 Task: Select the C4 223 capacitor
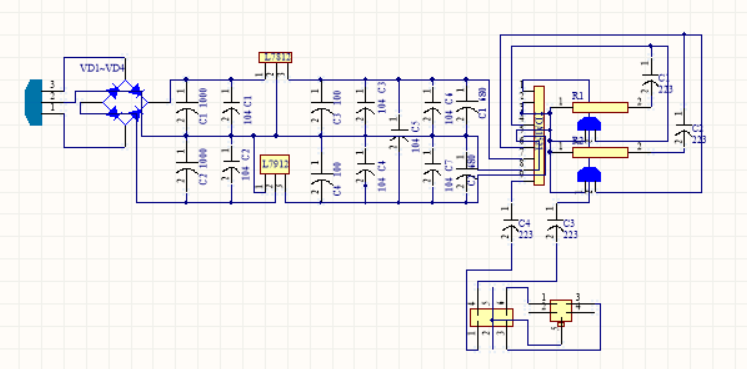tap(511, 227)
